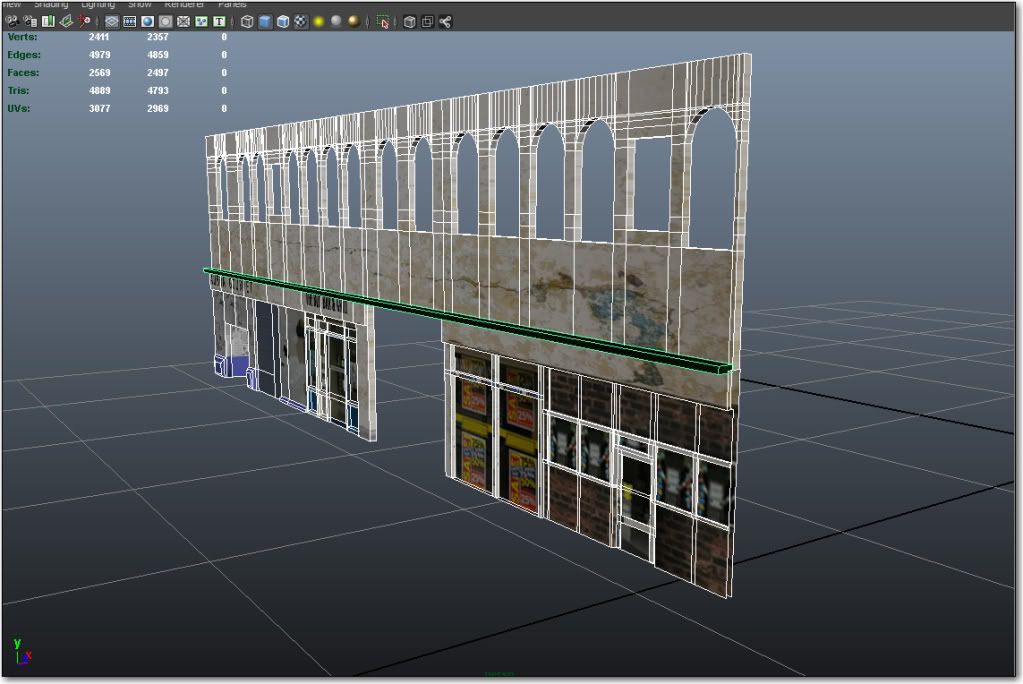Click the Select Camera icon
Viewport: 1023px width, 684px height.
pos(11,21)
